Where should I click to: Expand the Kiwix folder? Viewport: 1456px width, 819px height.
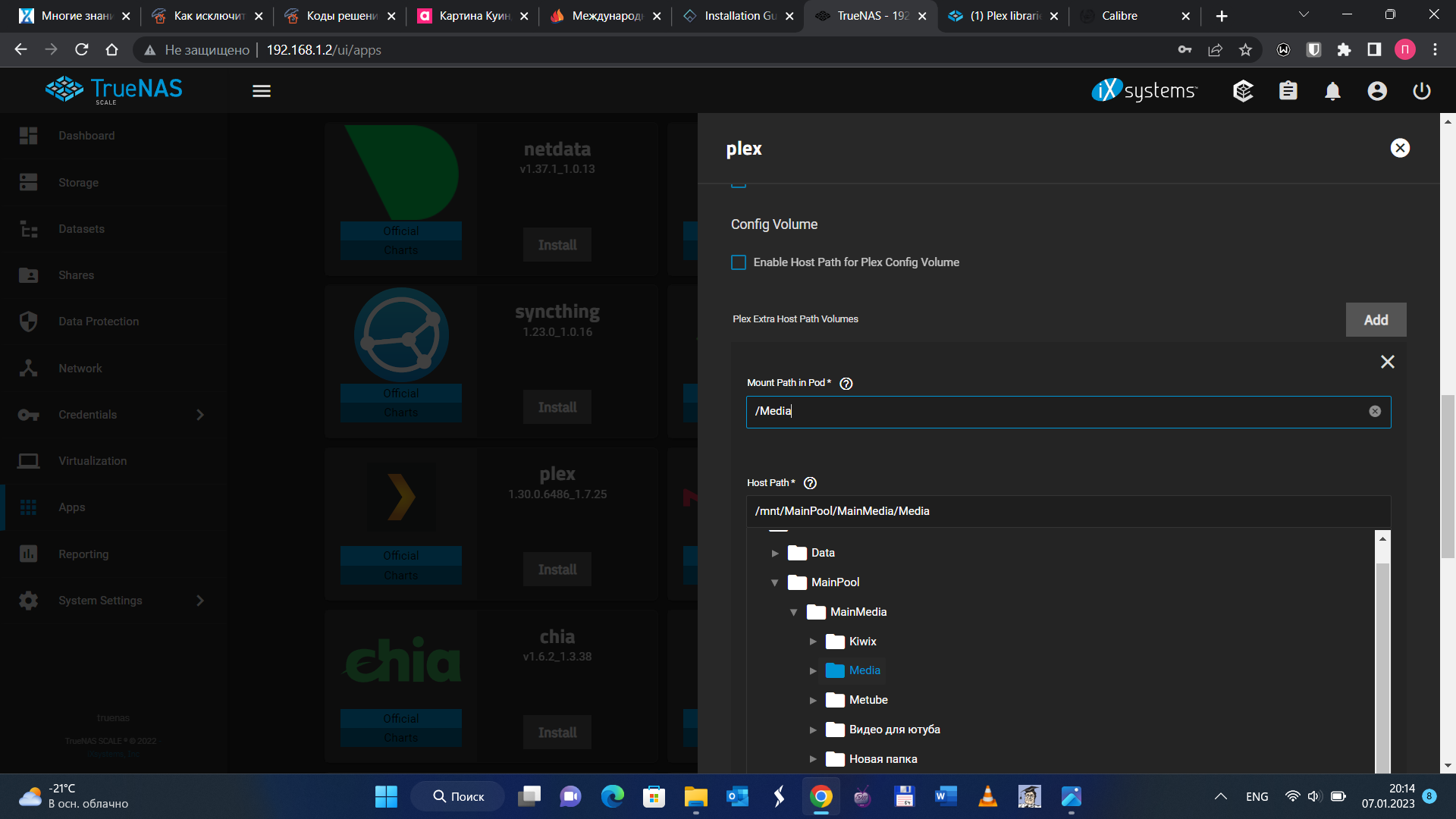pos(813,642)
